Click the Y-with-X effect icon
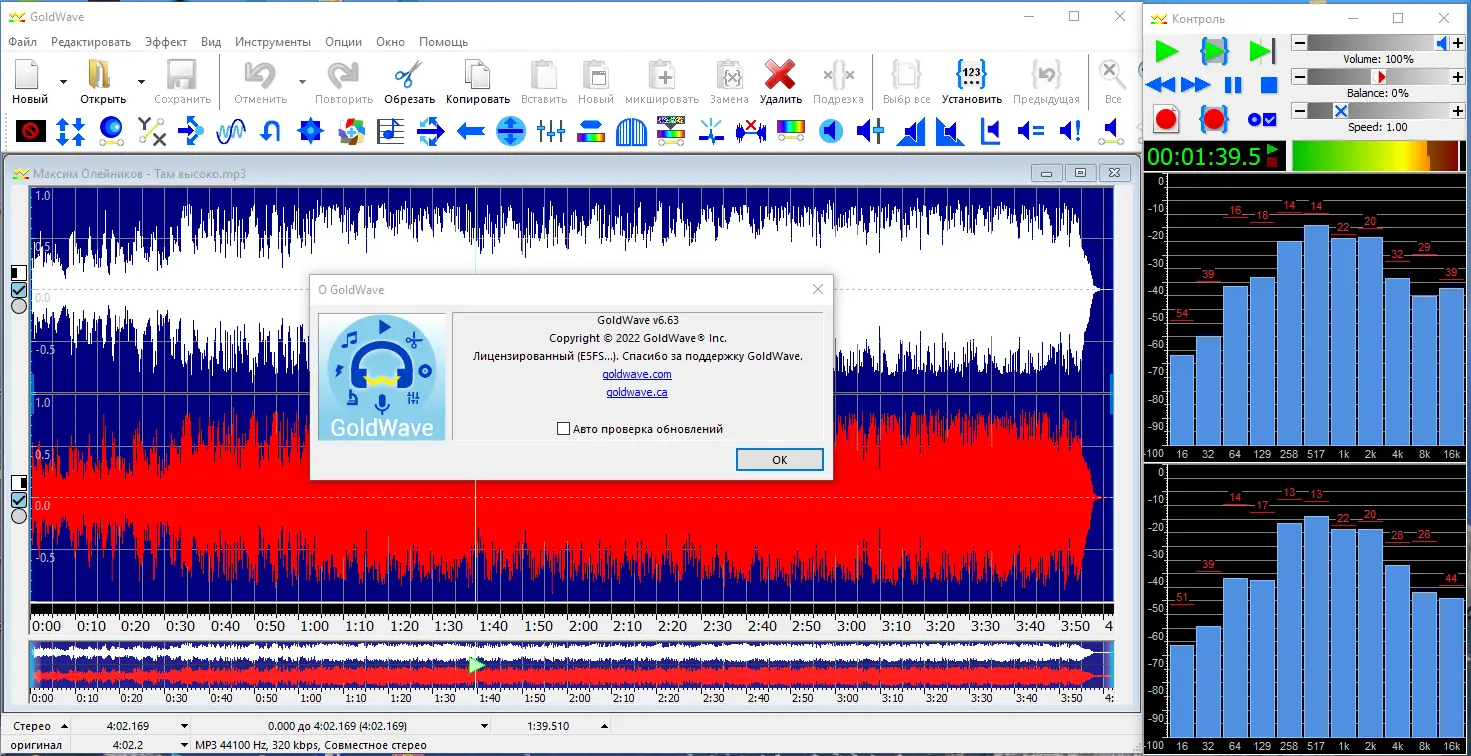The height and width of the screenshot is (756, 1471). pos(151,131)
